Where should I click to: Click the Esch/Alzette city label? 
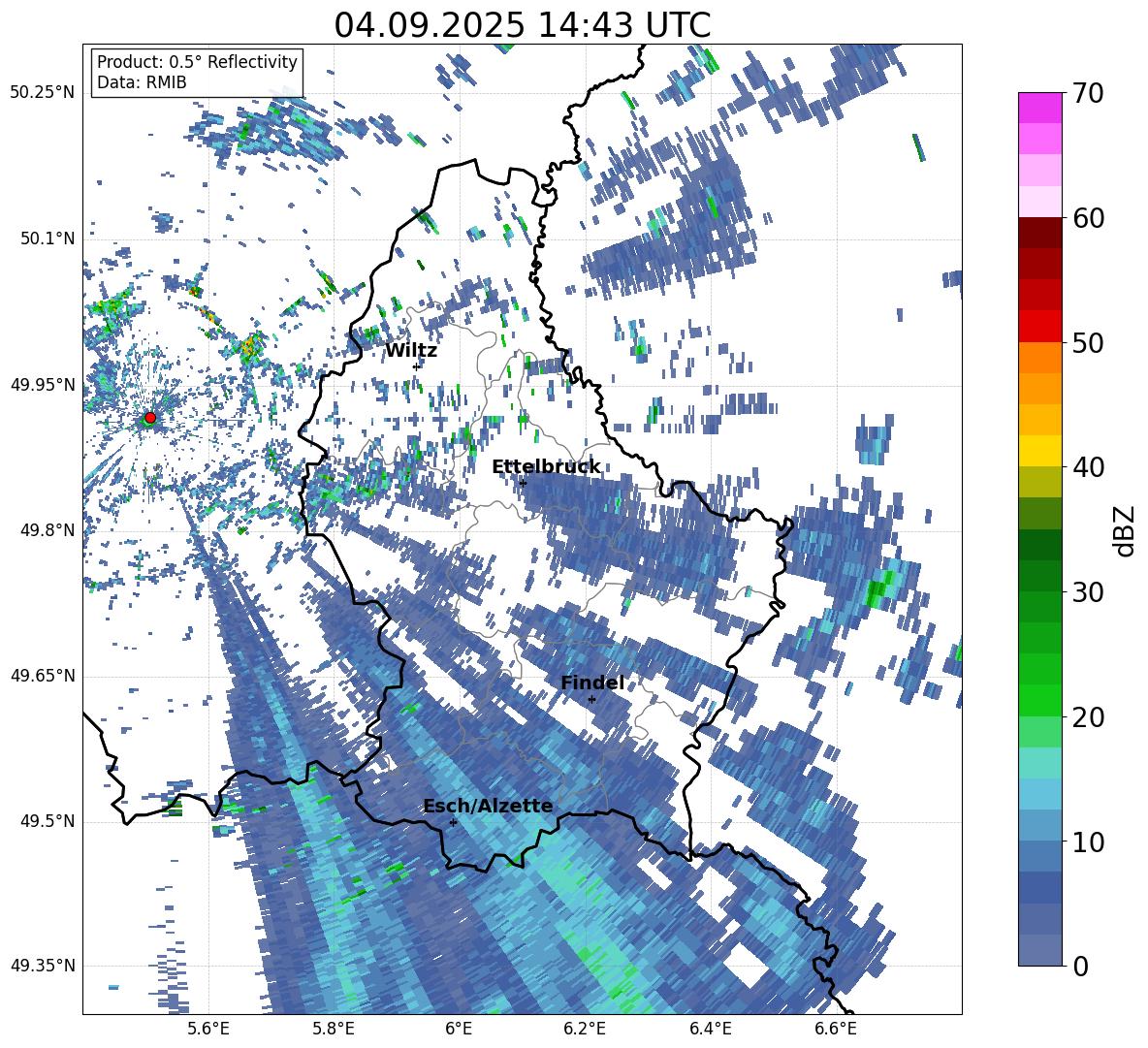click(488, 807)
